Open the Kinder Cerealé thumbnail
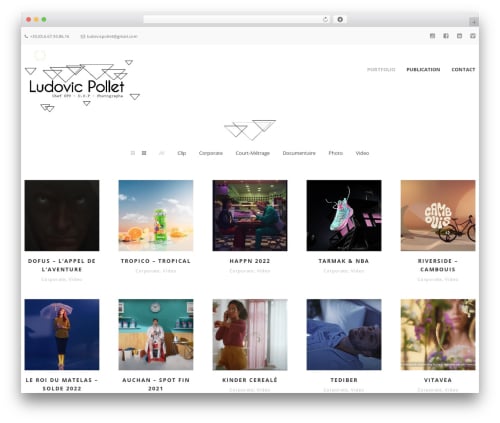Screen dimensions: 500x423 click(x=250, y=334)
